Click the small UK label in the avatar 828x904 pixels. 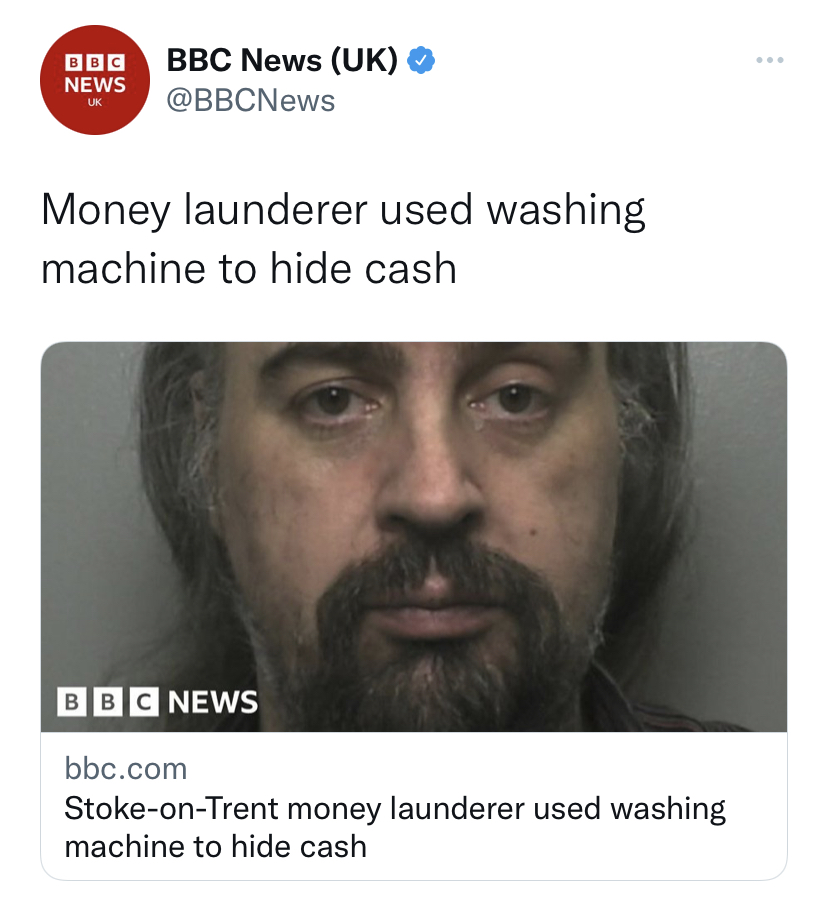click(95, 102)
